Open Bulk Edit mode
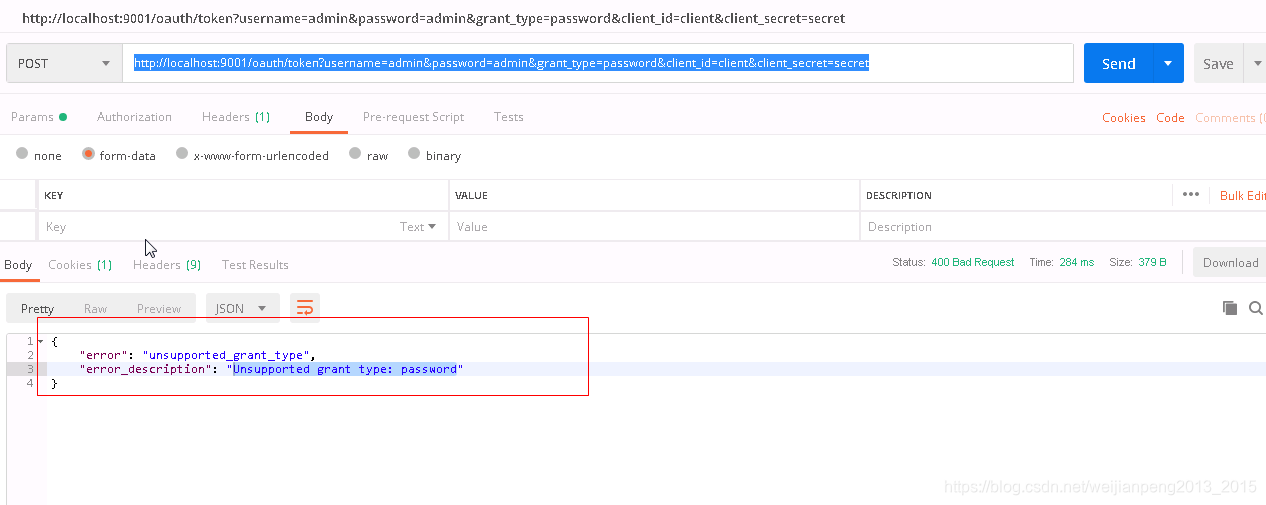 tap(1243, 196)
